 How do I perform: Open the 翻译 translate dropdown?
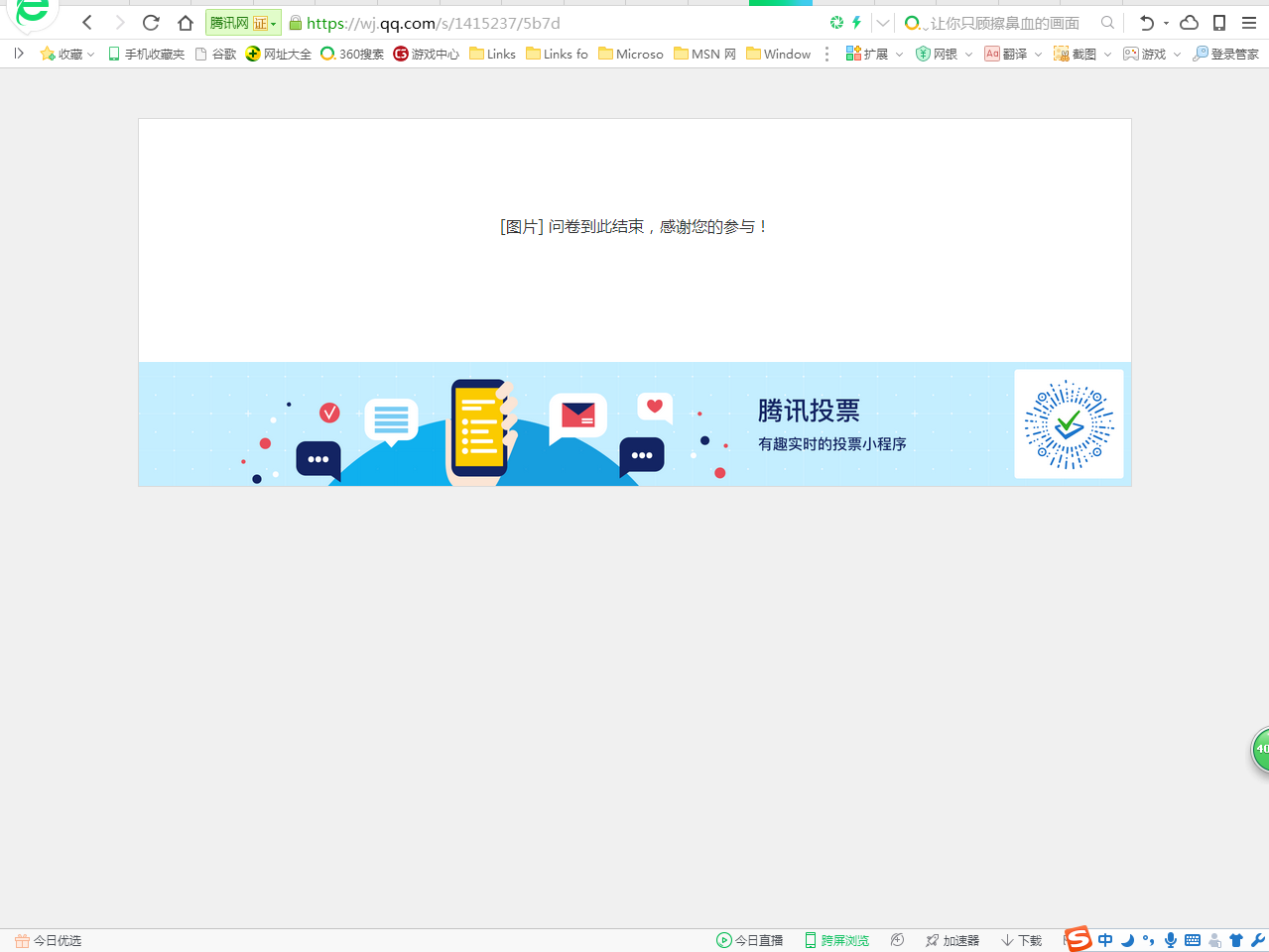click(x=1013, y=54)
